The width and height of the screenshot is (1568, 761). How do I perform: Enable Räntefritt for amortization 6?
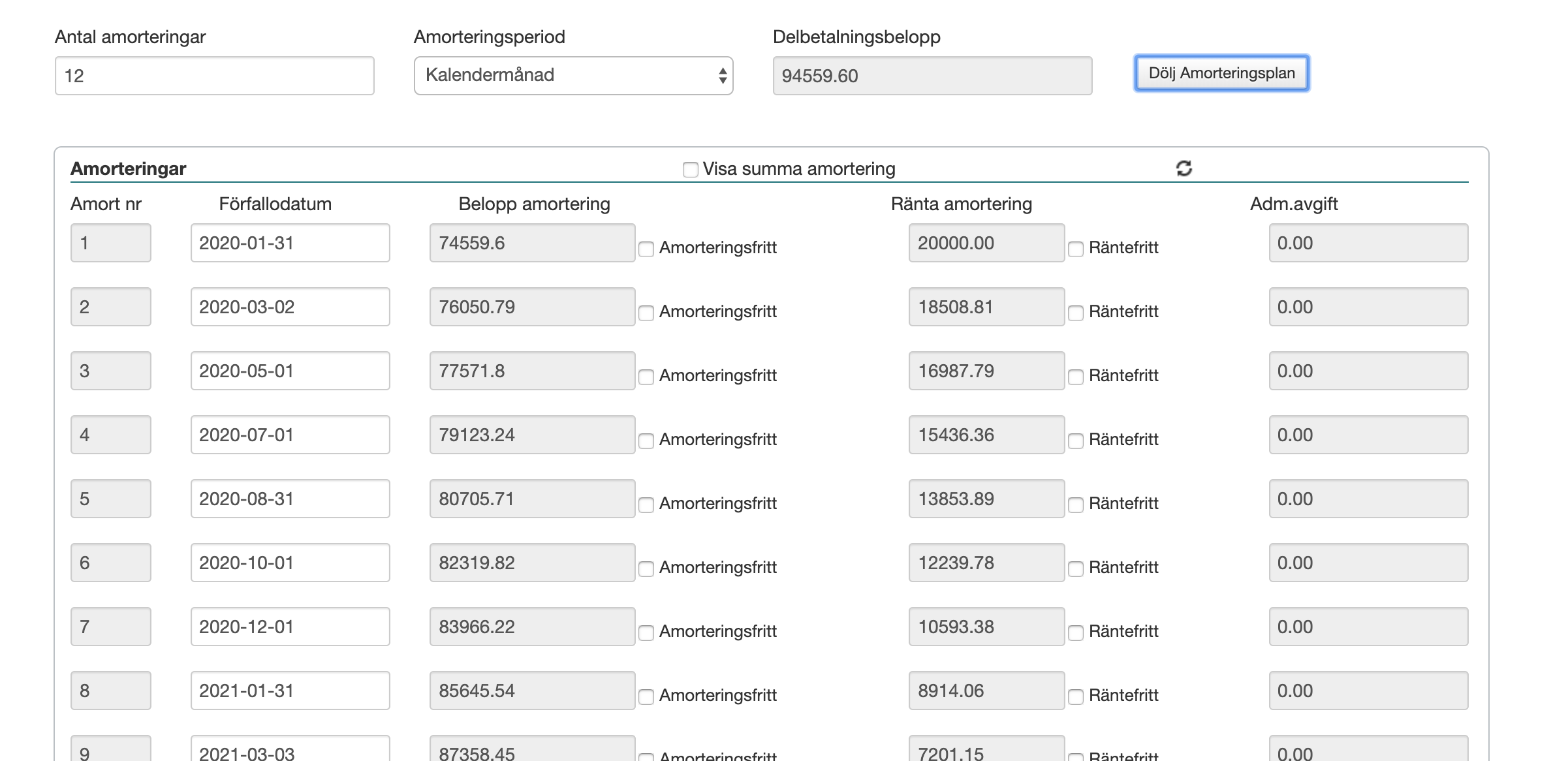click(1076, 568)
